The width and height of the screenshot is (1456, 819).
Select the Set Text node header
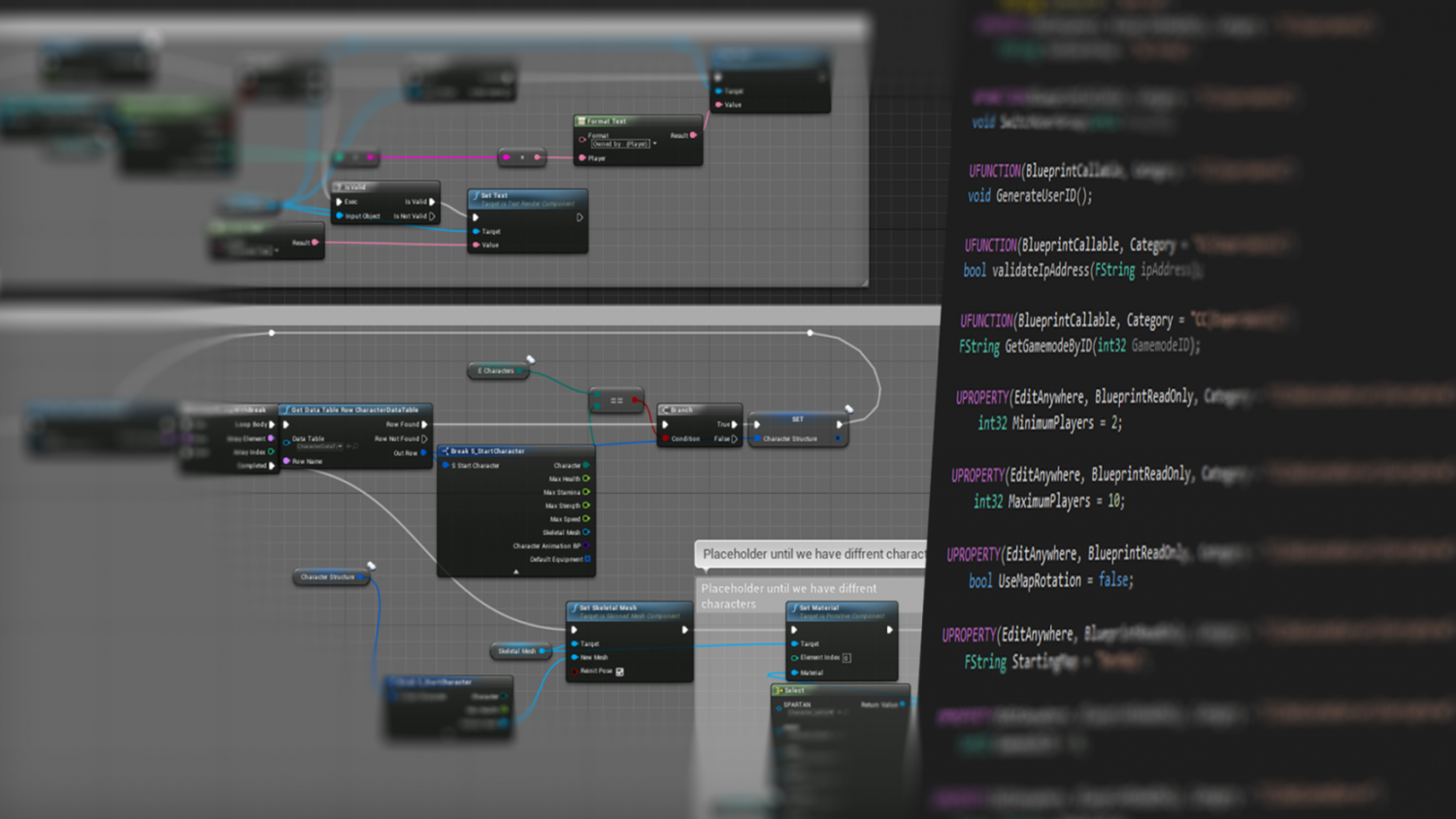(x=527, y=199)
